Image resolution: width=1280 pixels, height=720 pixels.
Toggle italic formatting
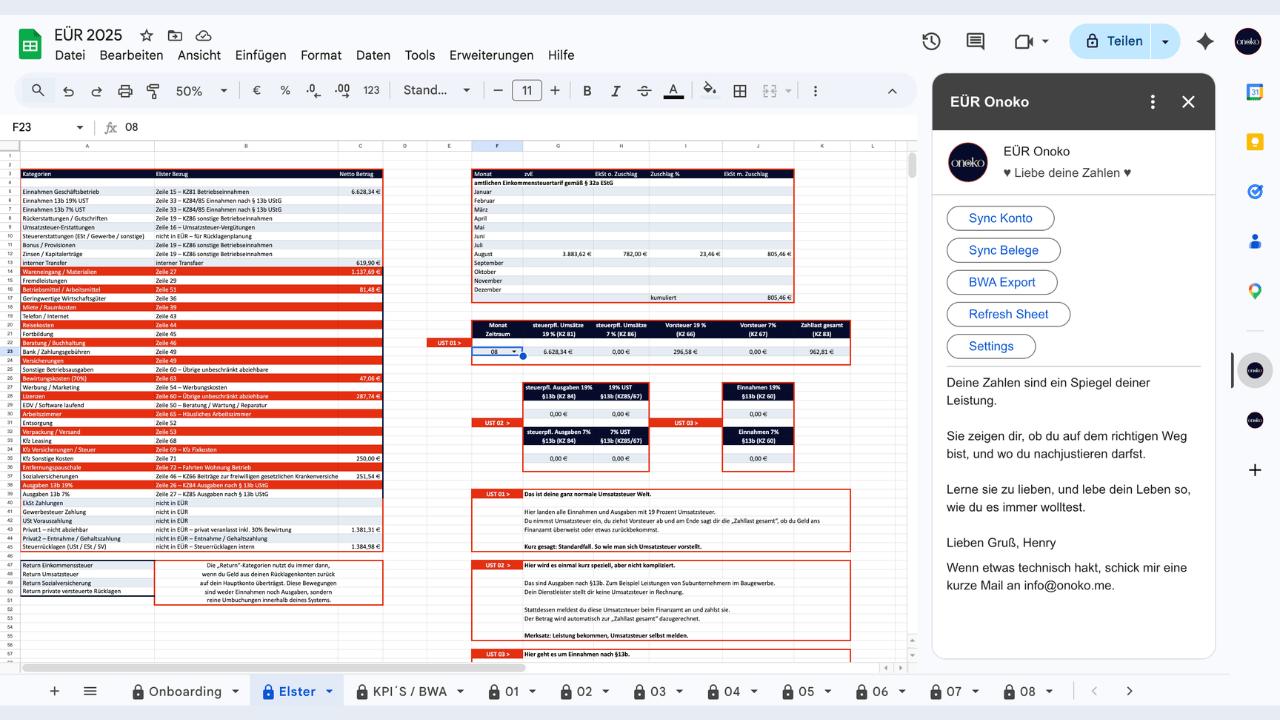point(615,91)
